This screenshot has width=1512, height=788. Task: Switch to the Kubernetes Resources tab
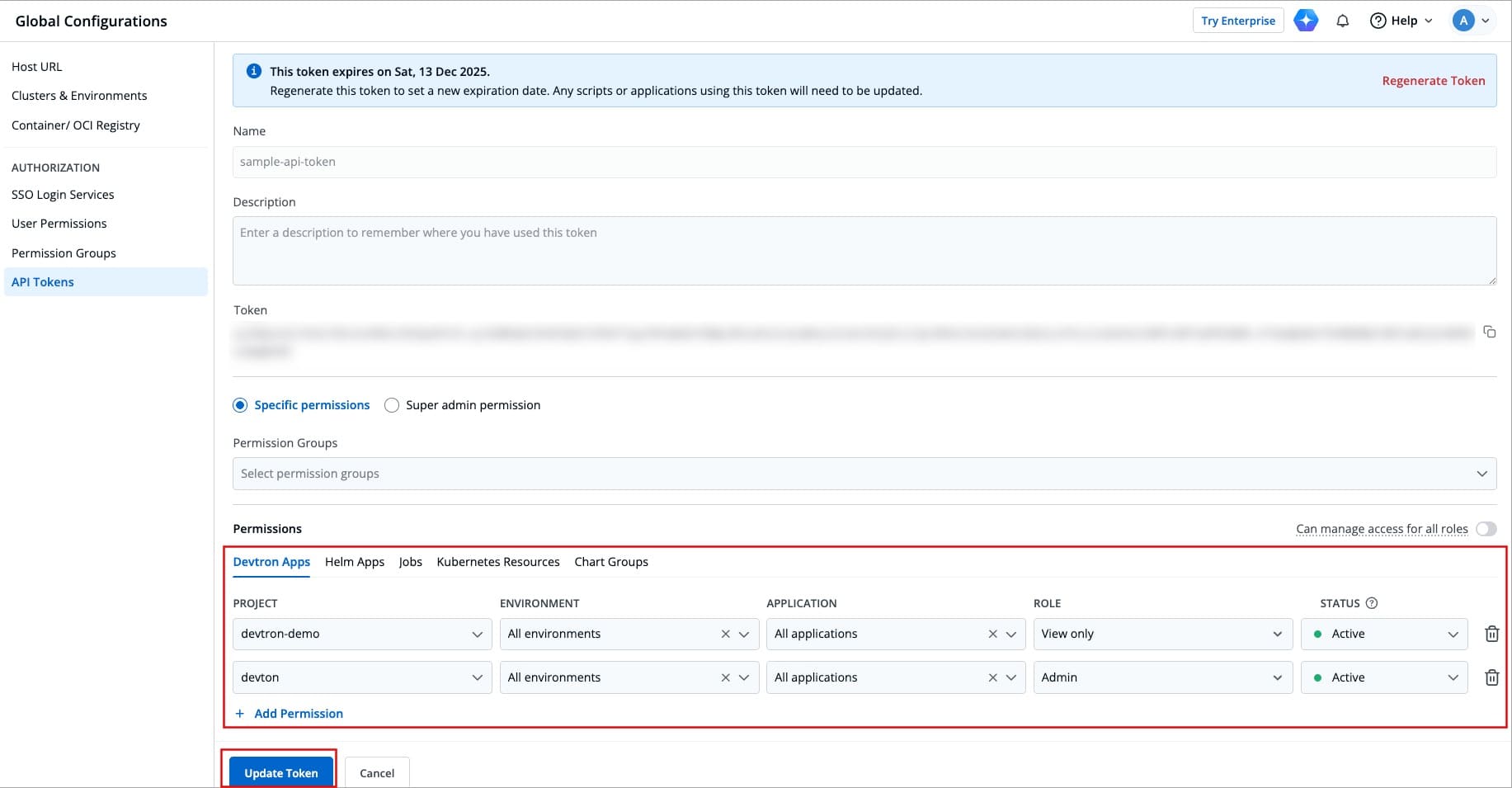(497, 562)
